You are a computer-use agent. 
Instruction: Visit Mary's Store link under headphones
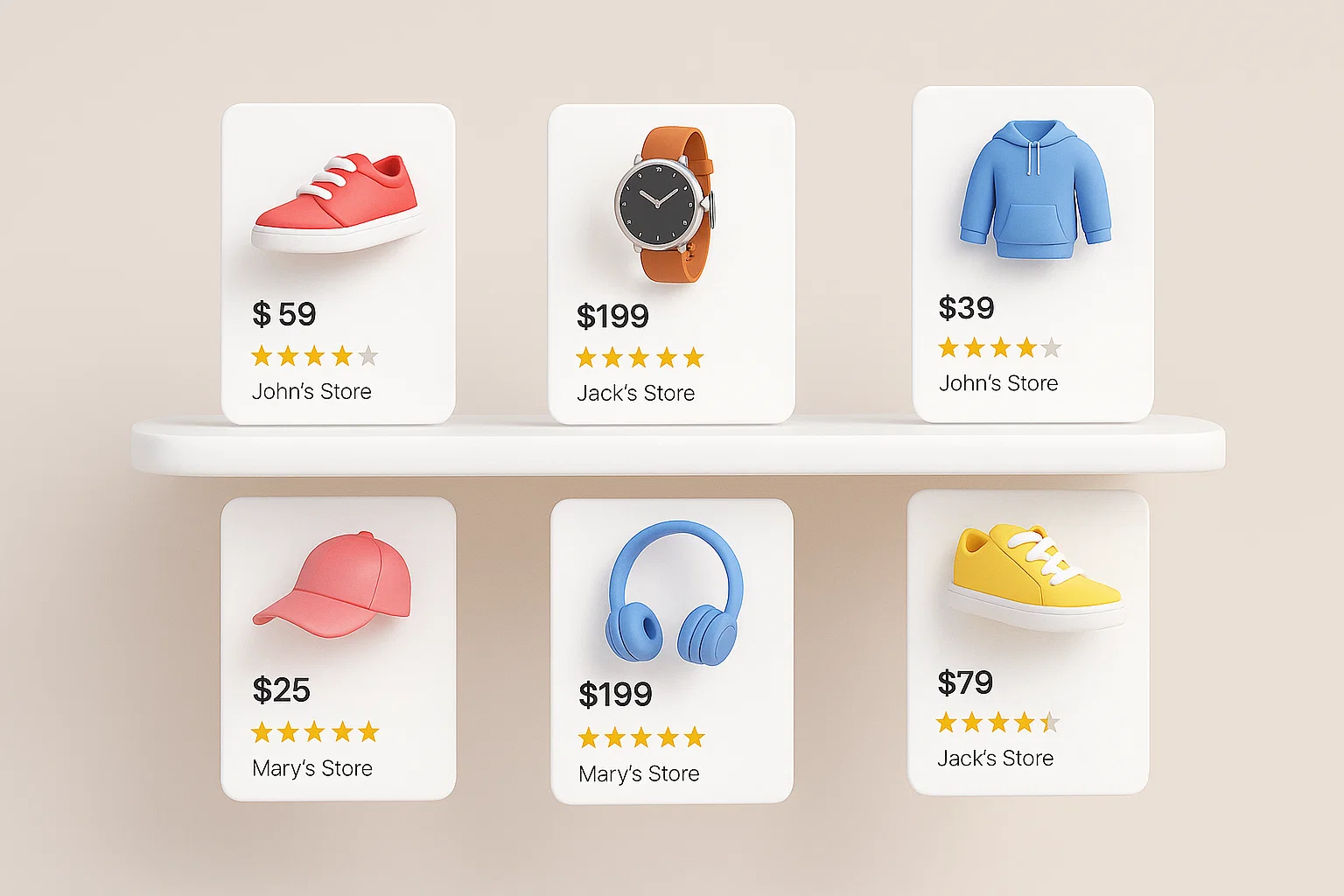pos(639,773)
